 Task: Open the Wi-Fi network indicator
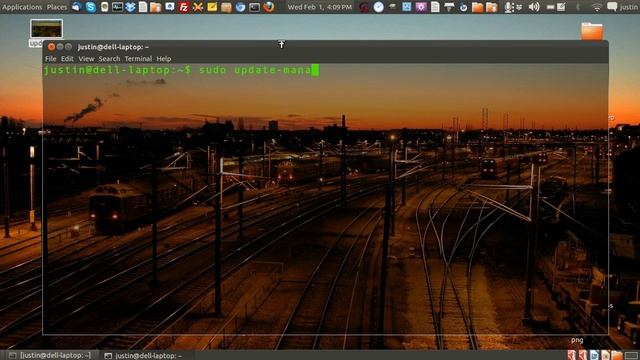(597, 7)
